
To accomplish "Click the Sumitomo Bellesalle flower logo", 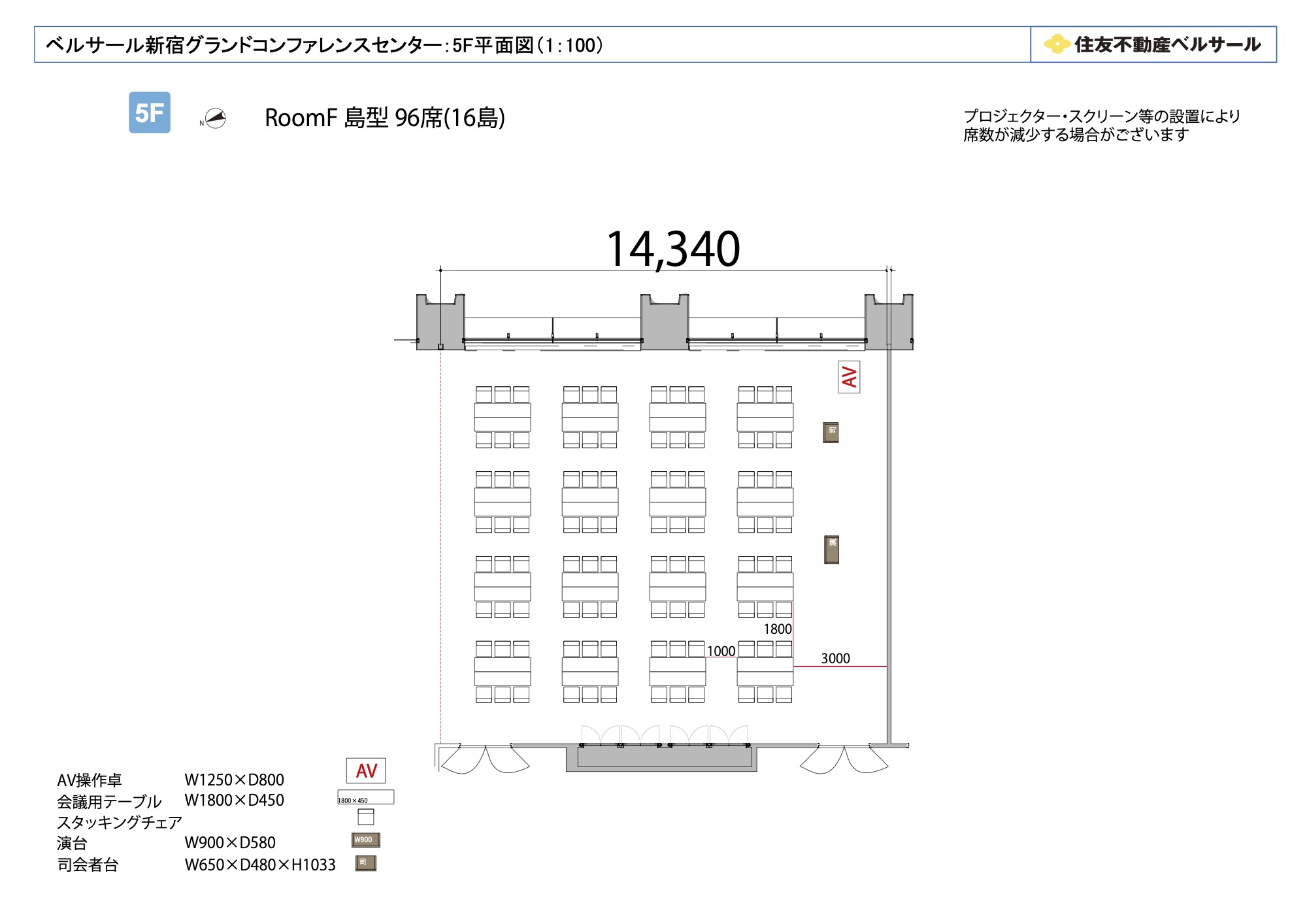I will pos(1057,44).
